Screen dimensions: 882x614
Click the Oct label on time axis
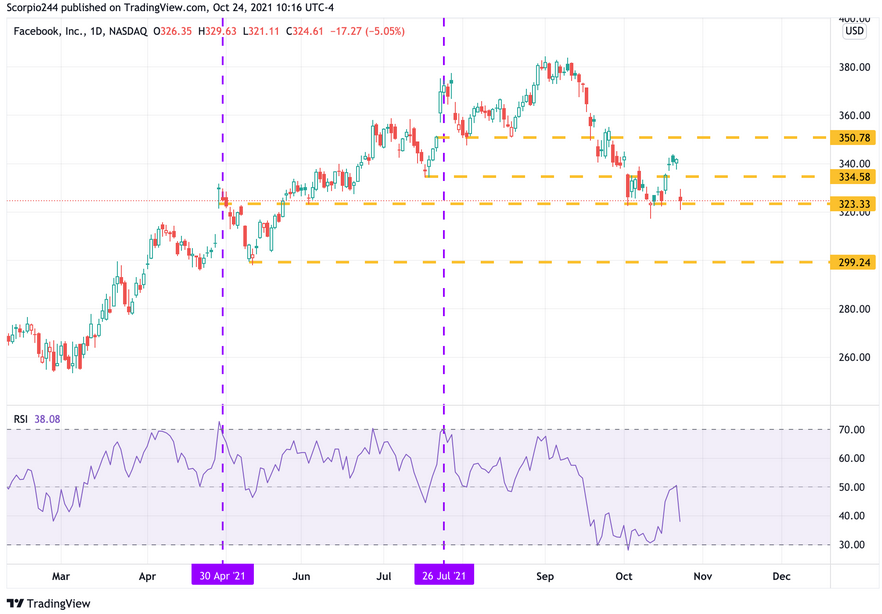click(624, 576)
